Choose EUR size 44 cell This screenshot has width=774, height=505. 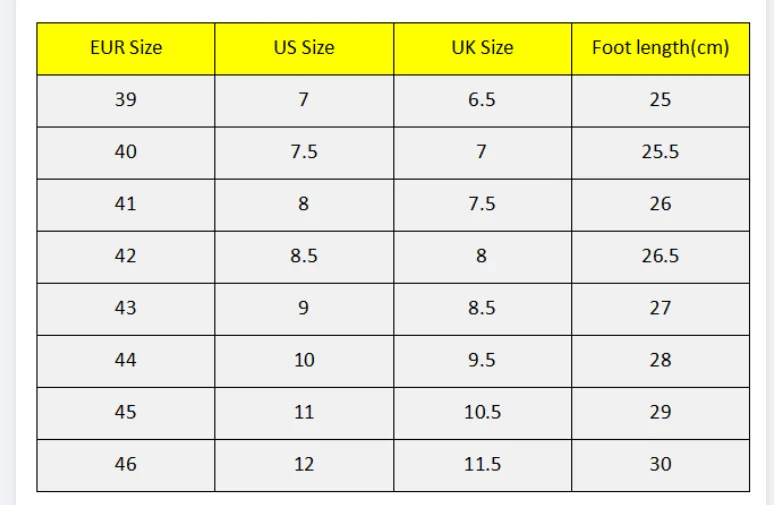point(126,360)
